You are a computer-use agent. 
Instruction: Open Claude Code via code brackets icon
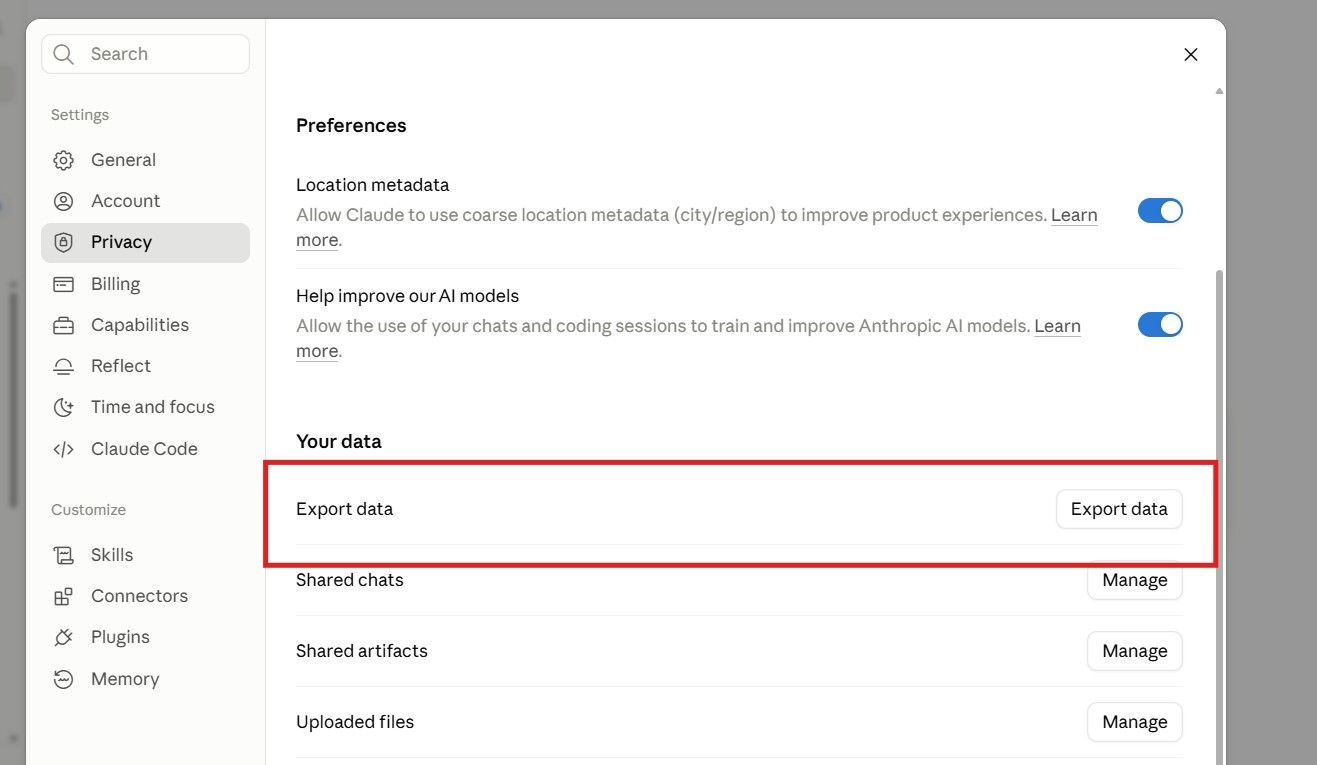click(63, 449)
